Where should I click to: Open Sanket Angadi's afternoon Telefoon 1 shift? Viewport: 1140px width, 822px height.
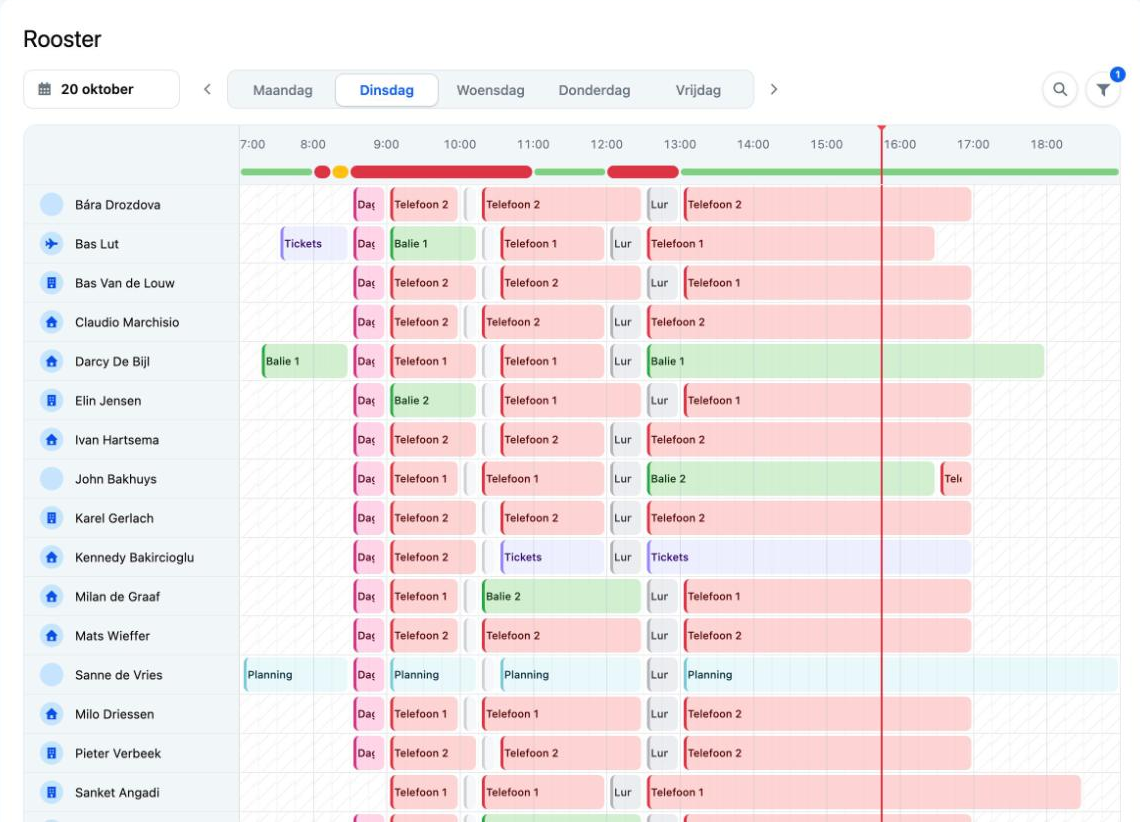tap(864, 793)
